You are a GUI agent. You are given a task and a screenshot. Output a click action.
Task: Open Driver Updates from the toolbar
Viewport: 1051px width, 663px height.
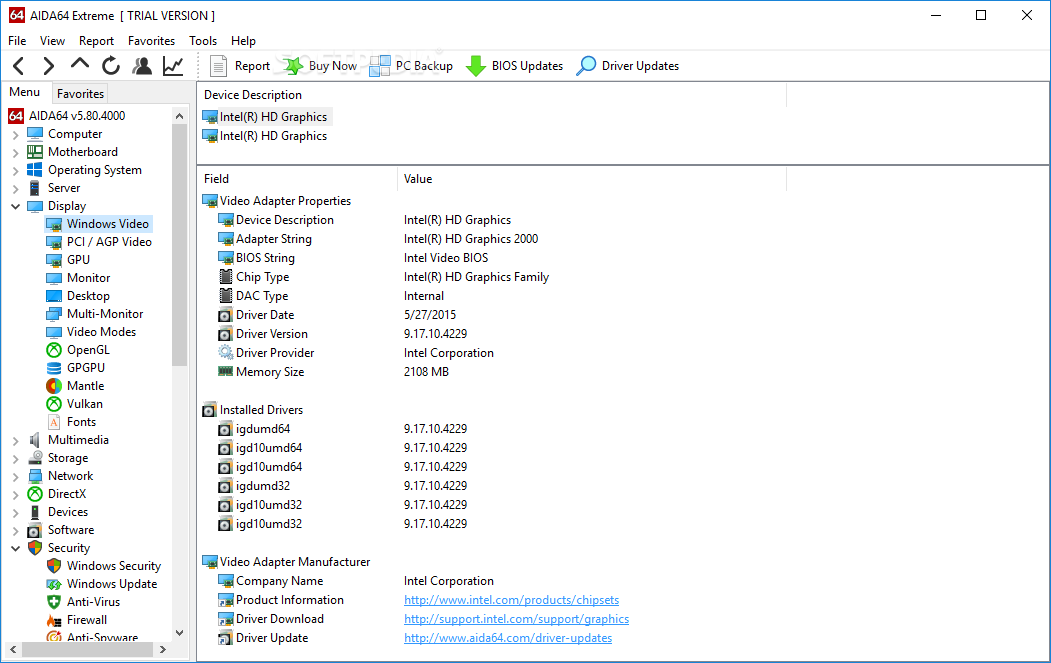pos(628,66)
